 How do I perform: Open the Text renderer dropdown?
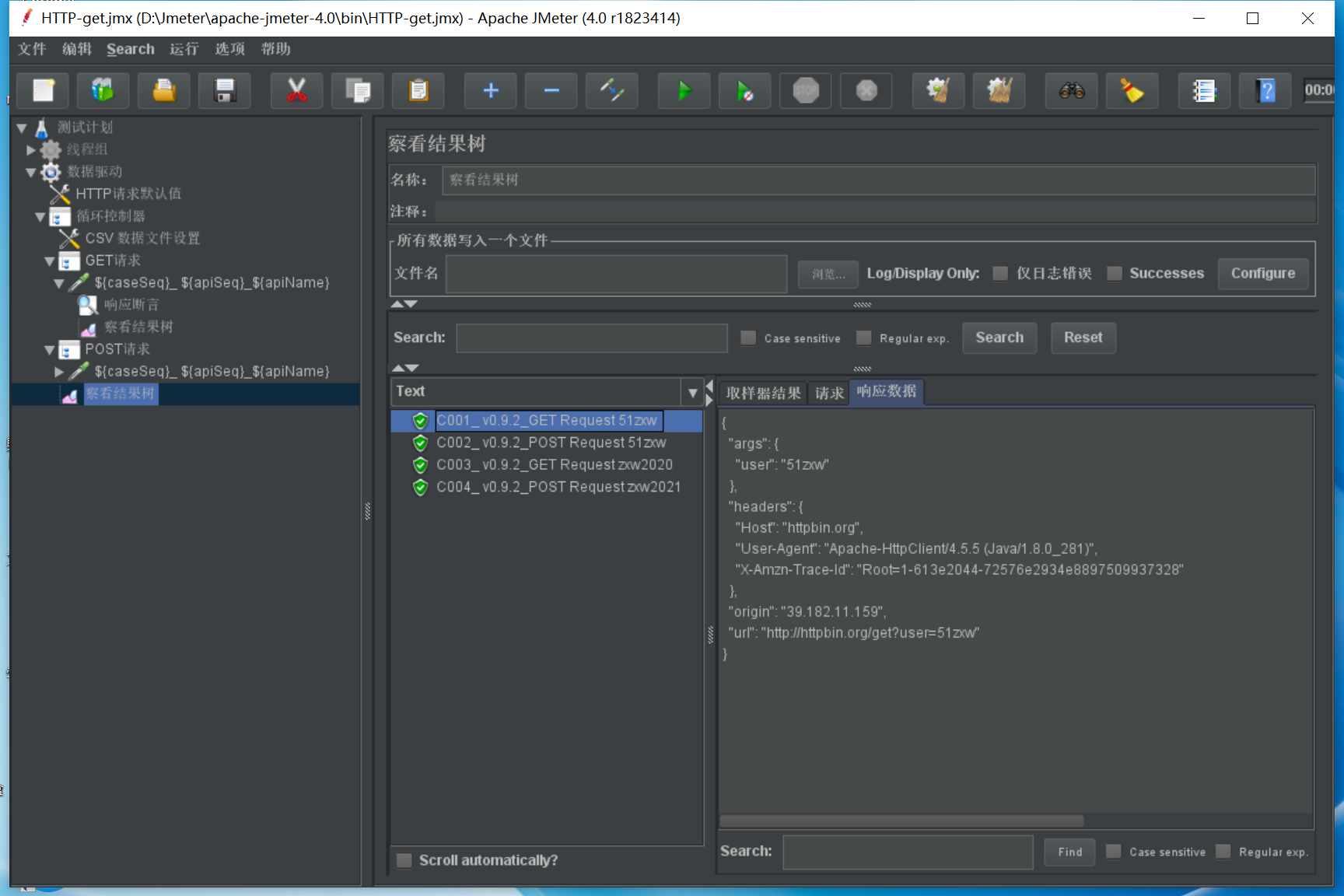click(692, 393)
